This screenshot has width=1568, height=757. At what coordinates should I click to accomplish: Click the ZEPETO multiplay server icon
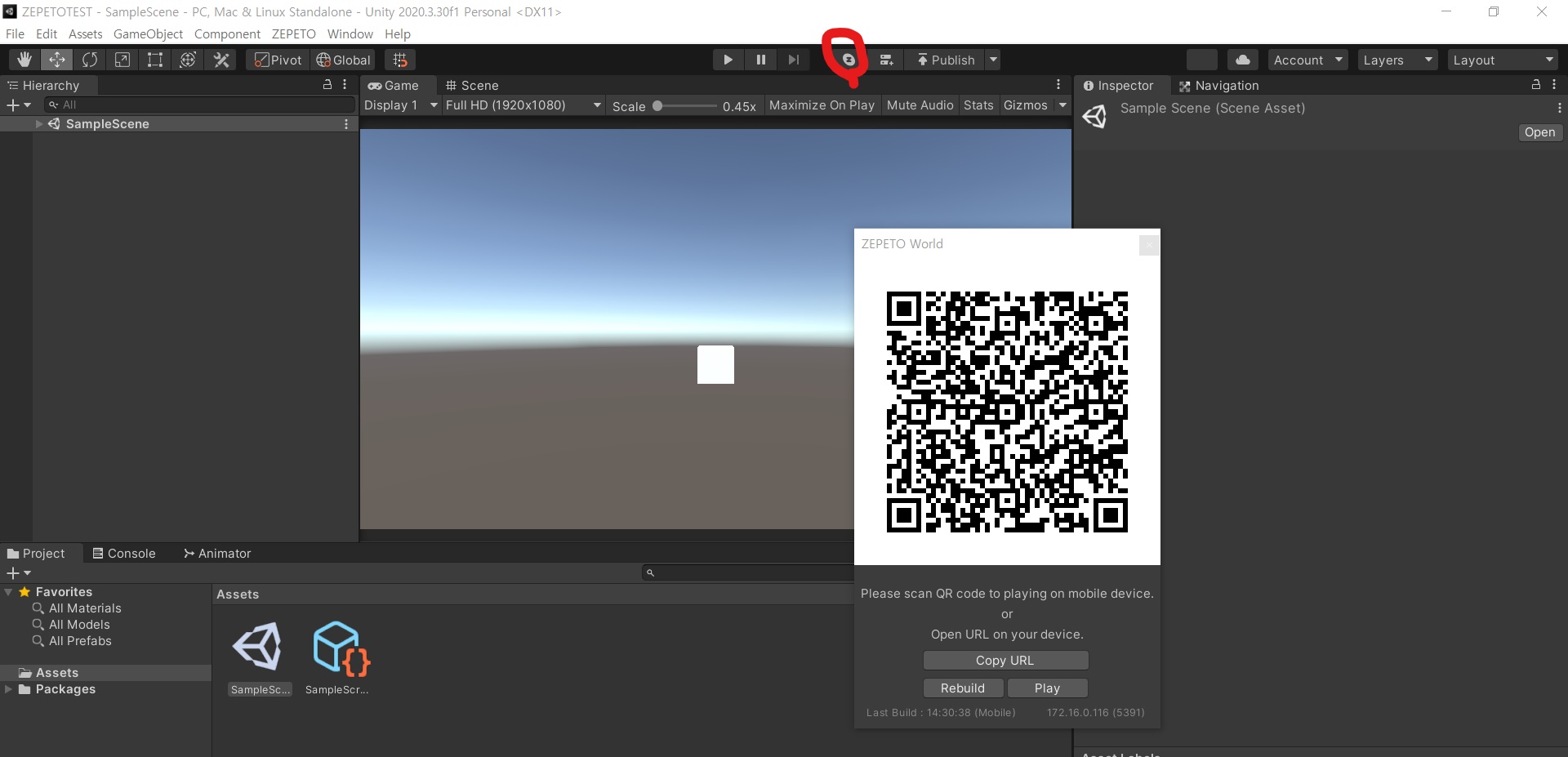(x=886, y=60)
